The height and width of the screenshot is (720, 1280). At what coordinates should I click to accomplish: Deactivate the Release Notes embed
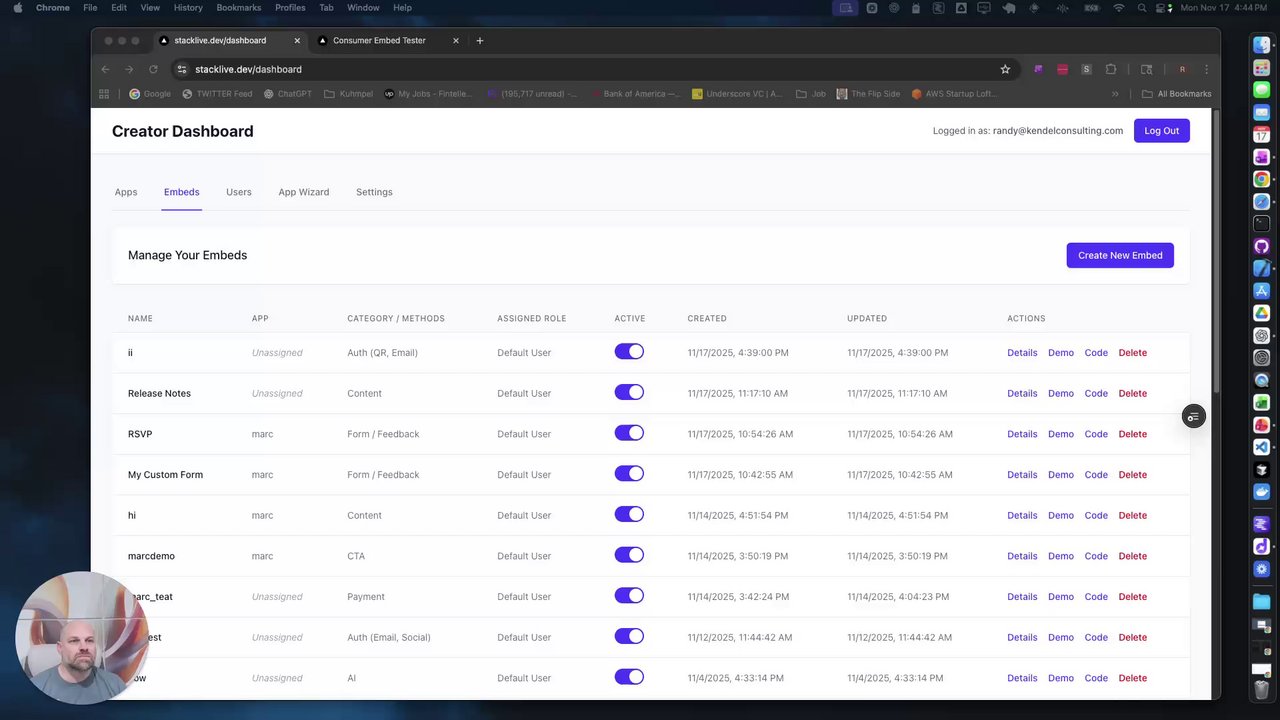pos(629,392)
